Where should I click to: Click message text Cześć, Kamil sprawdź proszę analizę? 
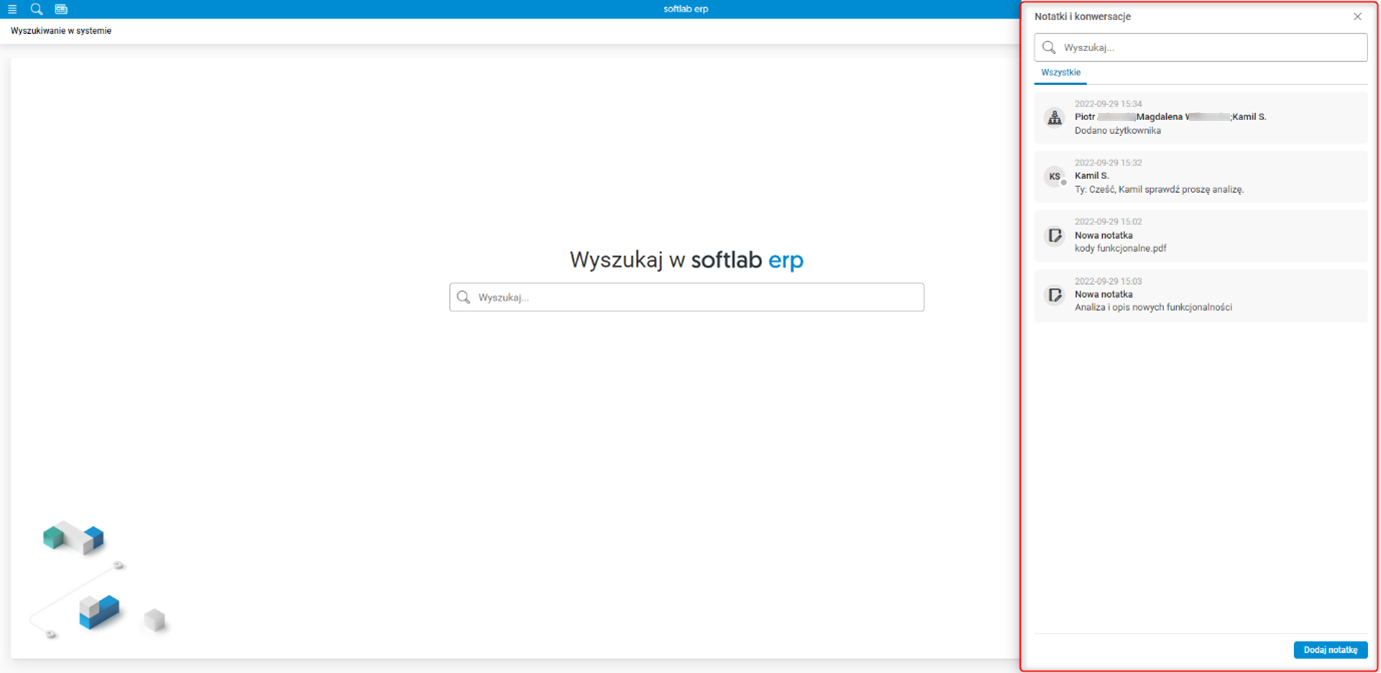[x=1168, y=189]
